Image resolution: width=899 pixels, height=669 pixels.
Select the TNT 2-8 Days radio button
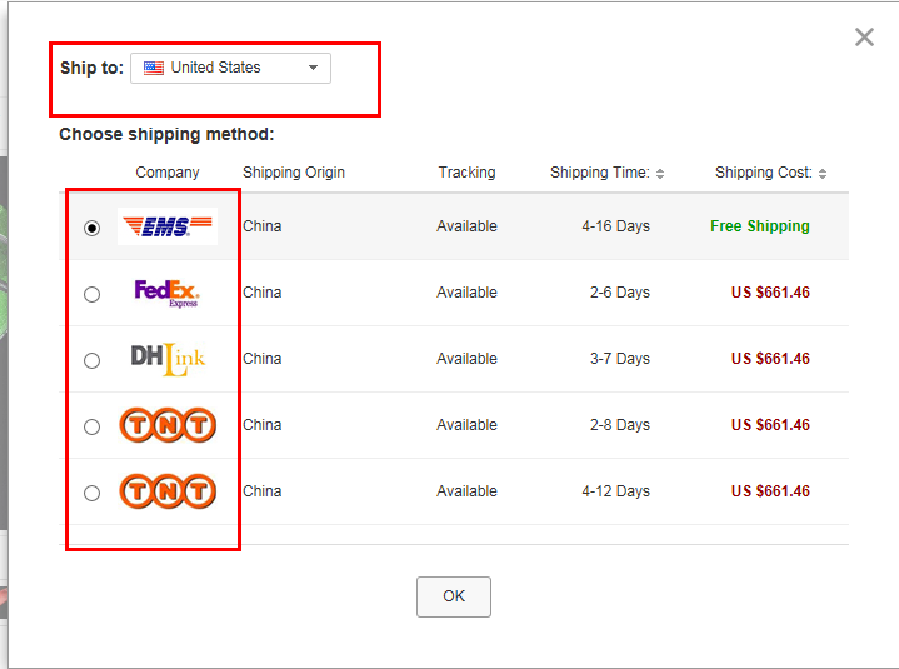point(92,427)
